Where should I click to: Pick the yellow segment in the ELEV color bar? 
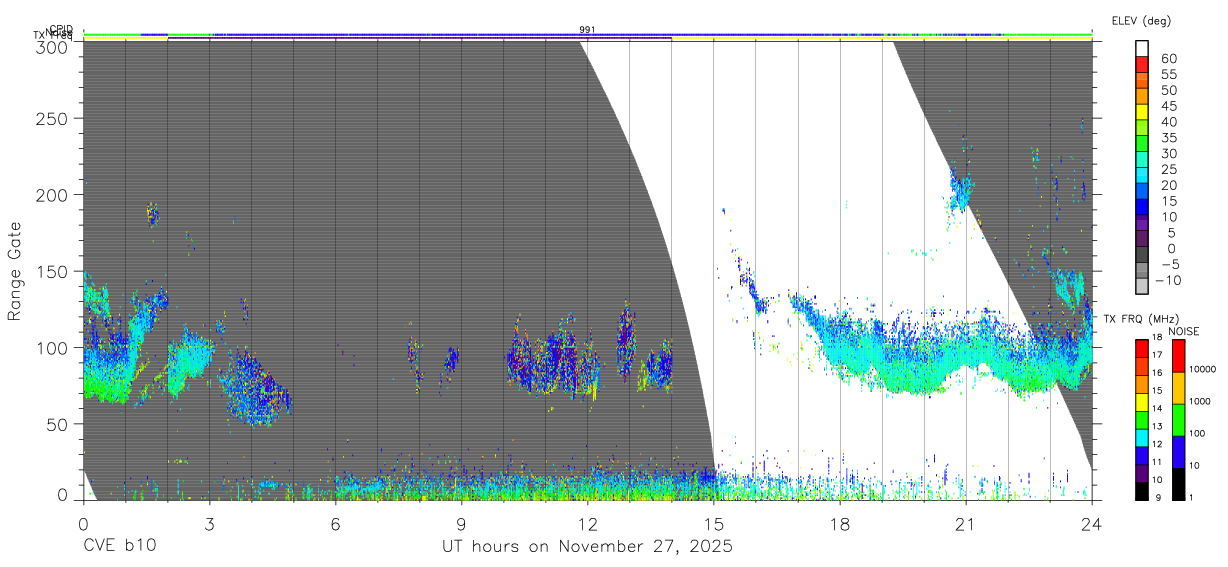pos(1142,111)
